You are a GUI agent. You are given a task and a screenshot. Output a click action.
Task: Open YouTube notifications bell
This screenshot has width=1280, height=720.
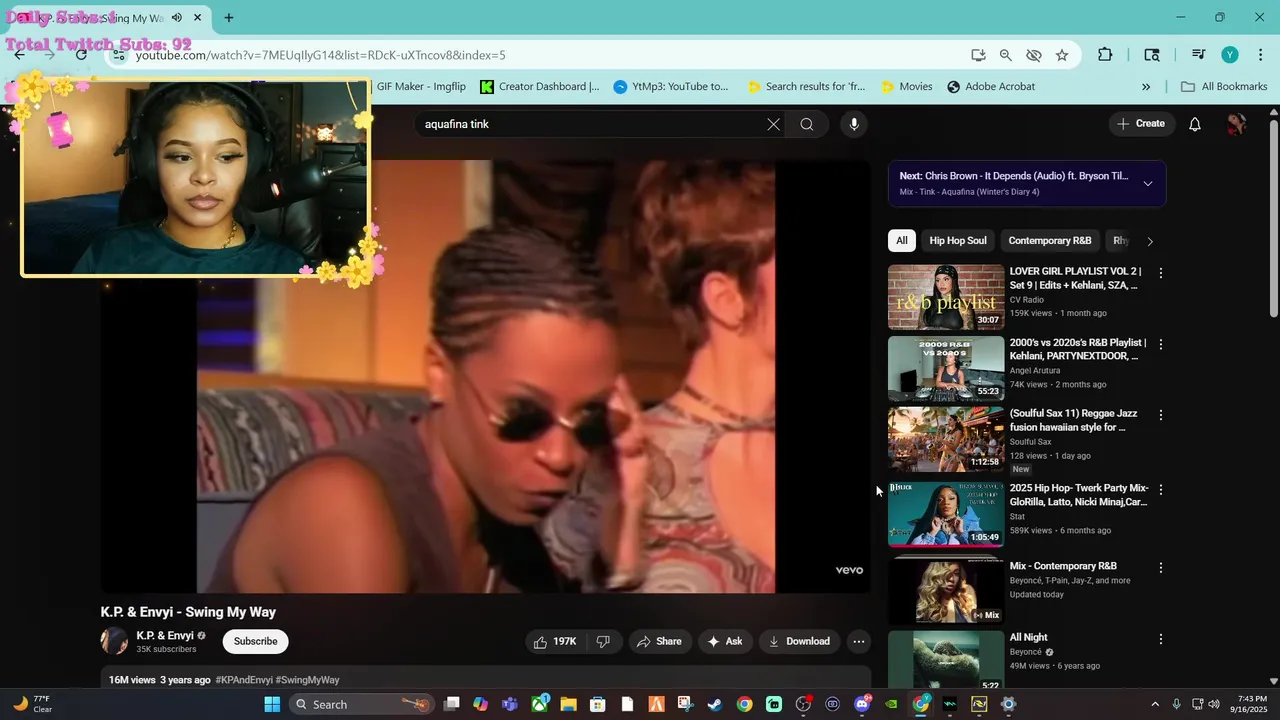(x=1195, y=124)
